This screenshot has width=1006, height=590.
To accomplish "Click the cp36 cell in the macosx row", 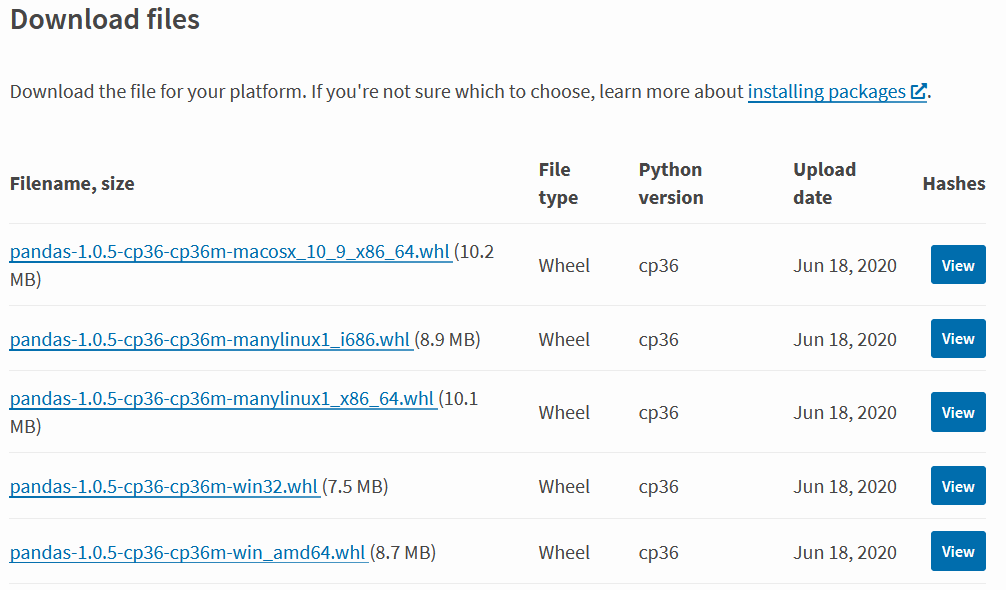I will tap(658, 266).
